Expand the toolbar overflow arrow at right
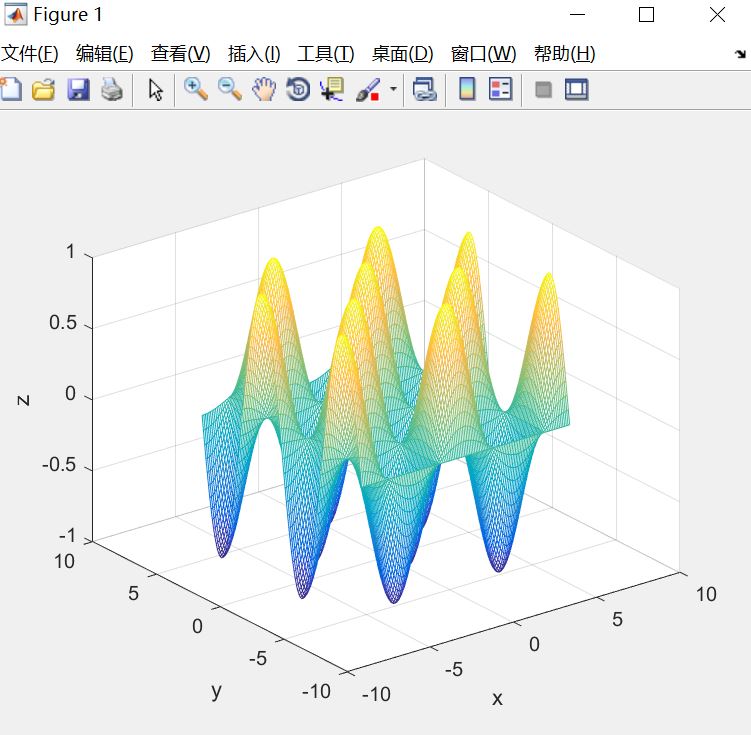751x735 pixels. [x=739, y=56]
